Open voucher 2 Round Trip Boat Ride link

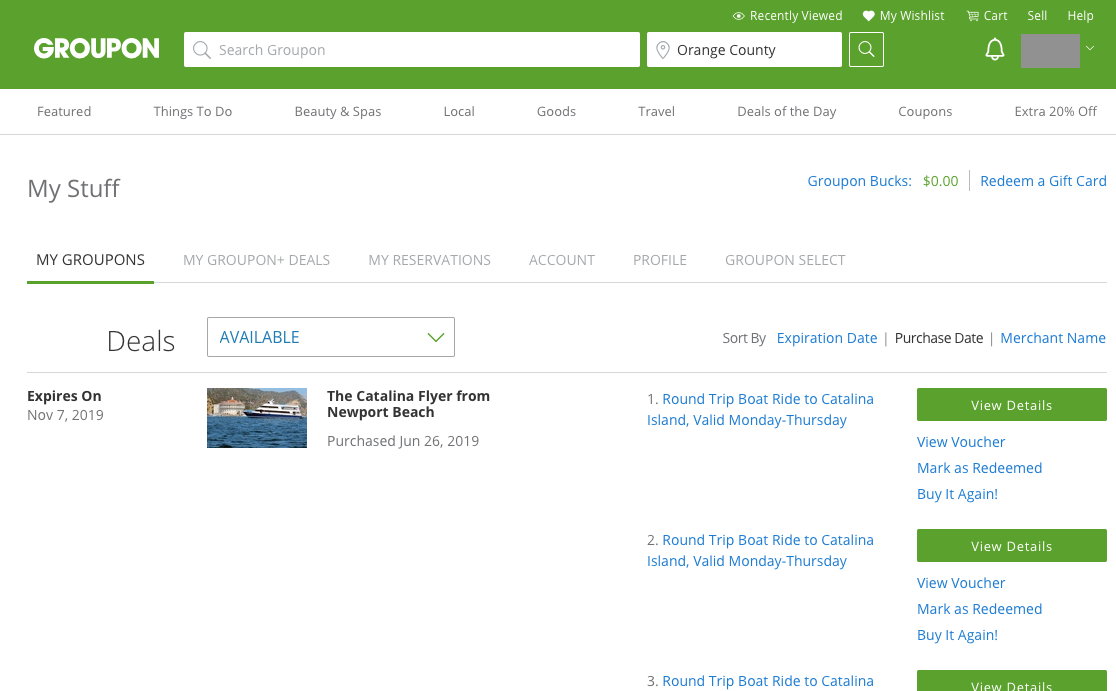pos(760,550)
